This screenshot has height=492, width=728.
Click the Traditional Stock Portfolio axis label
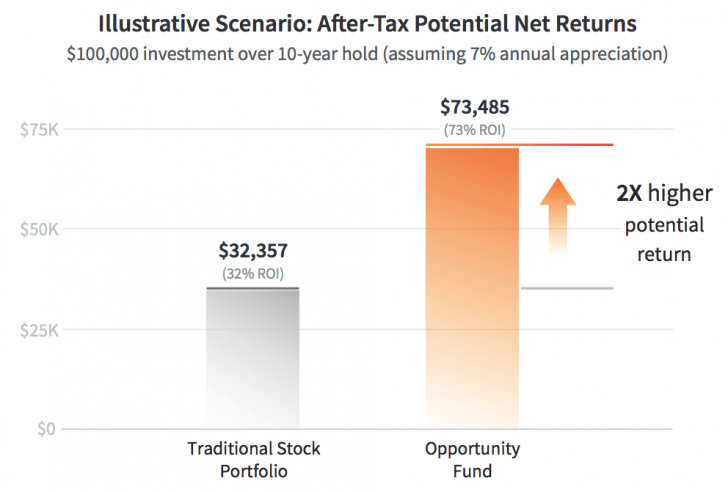pos(254,458)
